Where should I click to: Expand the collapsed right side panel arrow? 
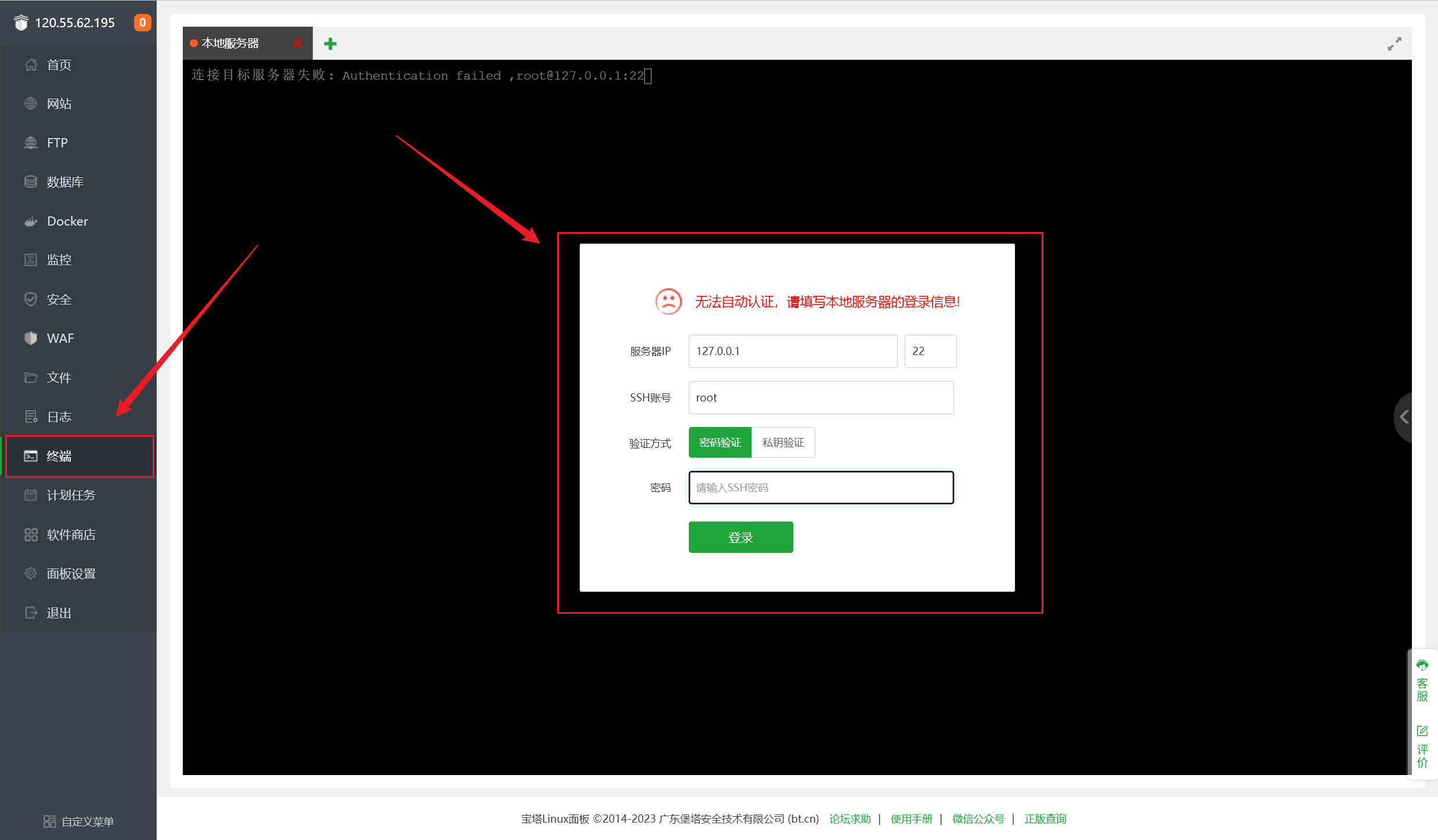point(1404,417)
